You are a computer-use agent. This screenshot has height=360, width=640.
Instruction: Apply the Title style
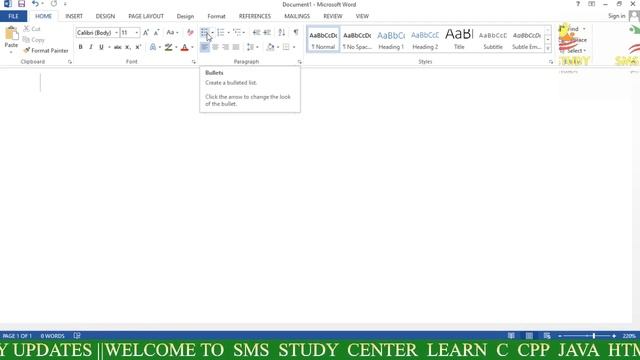point(459,40)
